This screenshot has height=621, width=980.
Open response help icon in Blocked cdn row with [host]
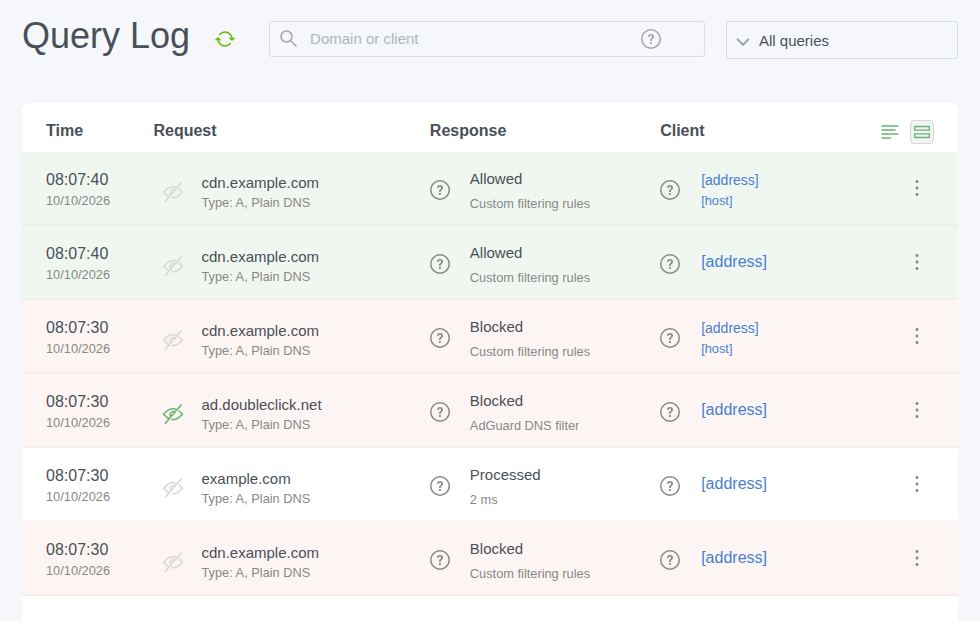pyautogui.click(x=440, y=337)
